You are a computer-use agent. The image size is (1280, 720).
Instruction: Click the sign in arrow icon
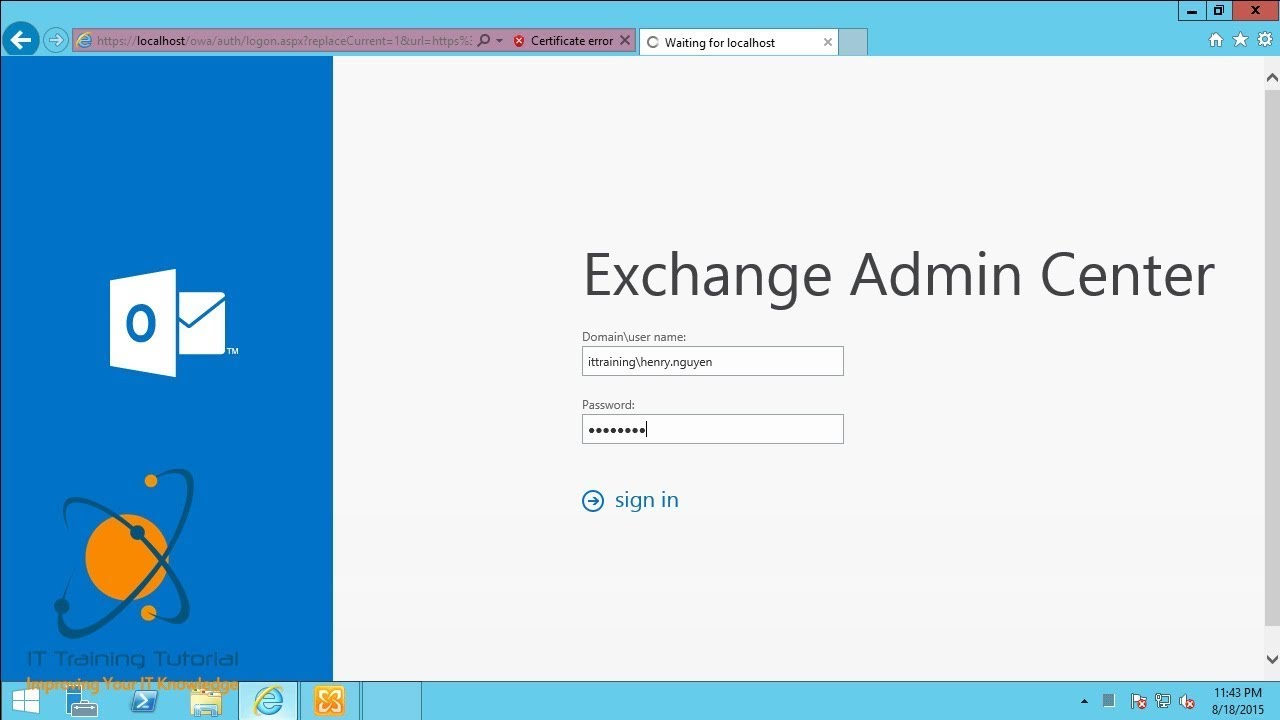(x=593, y=501)
